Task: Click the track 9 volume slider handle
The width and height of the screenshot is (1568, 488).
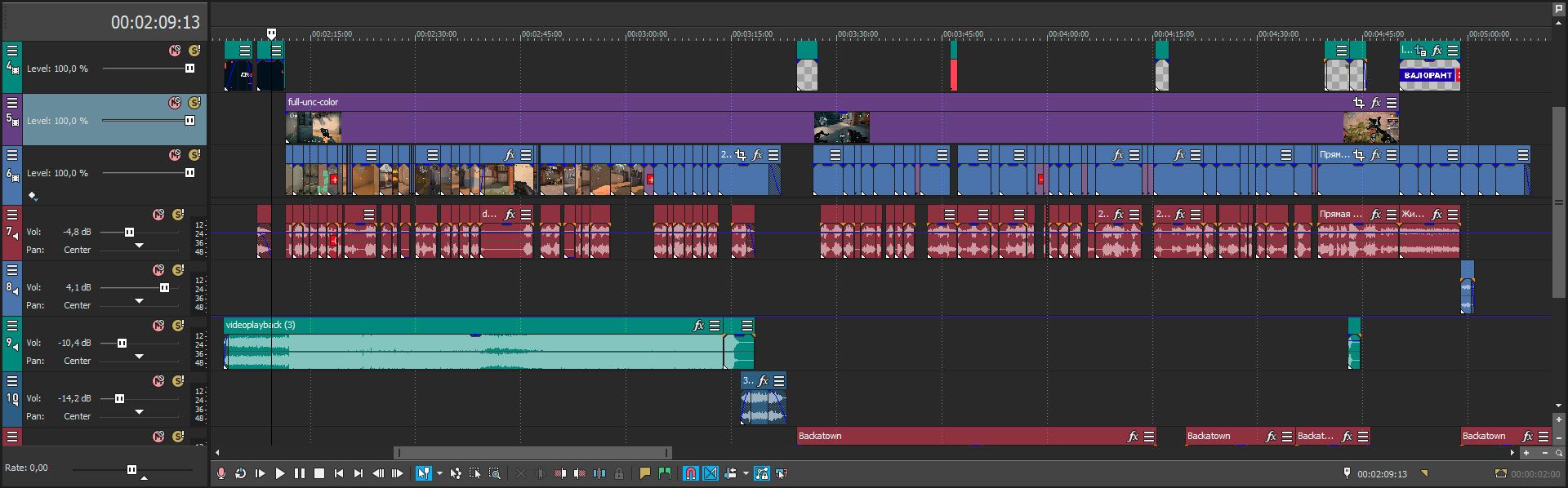Action: (122, 343)
